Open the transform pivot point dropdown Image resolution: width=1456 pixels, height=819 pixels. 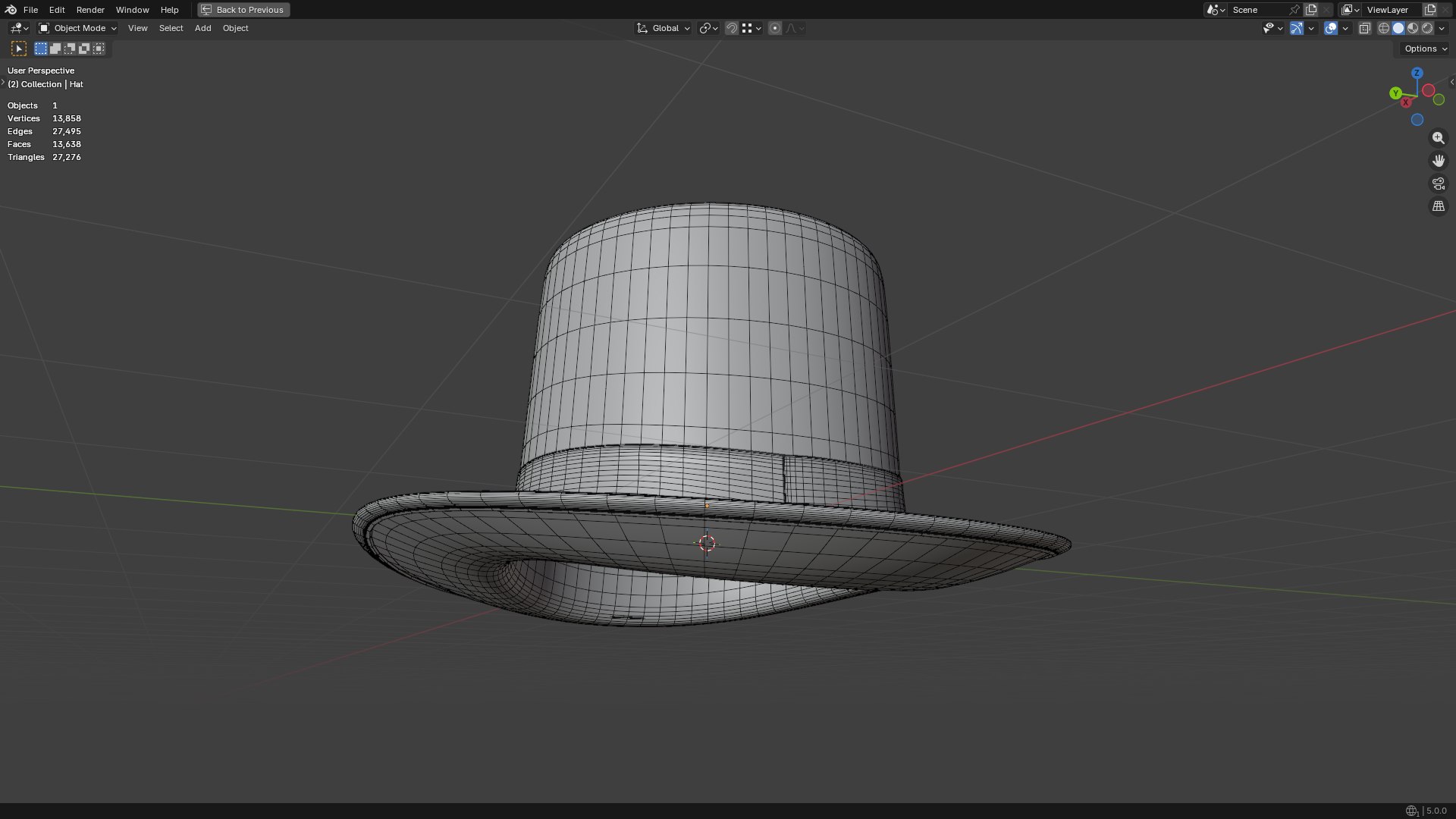[709, 28]
